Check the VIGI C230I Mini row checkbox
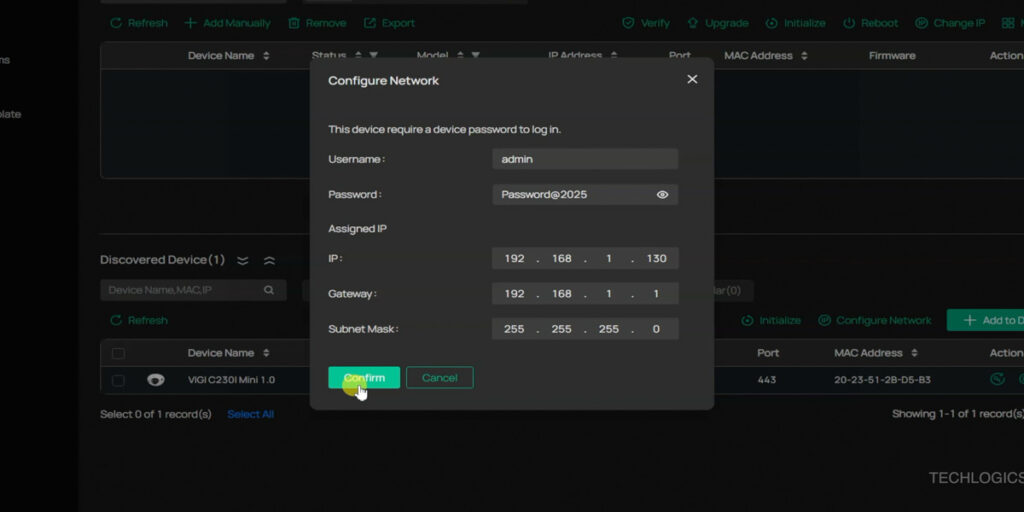 (119, 380)
